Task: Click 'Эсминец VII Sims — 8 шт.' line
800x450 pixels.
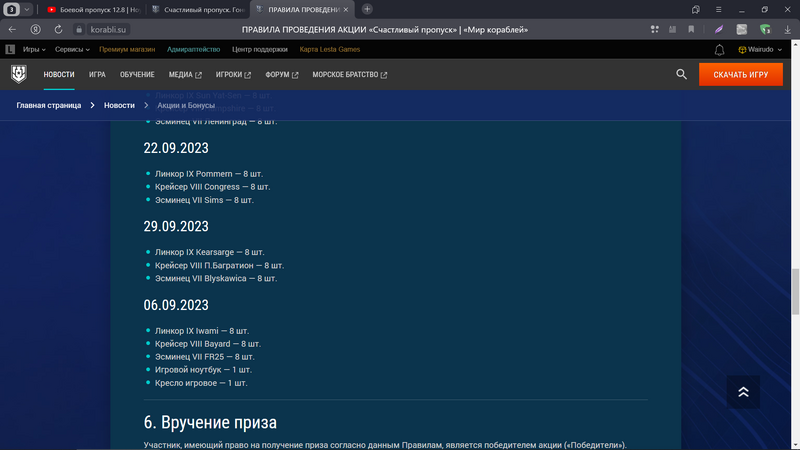Action: 204,200
